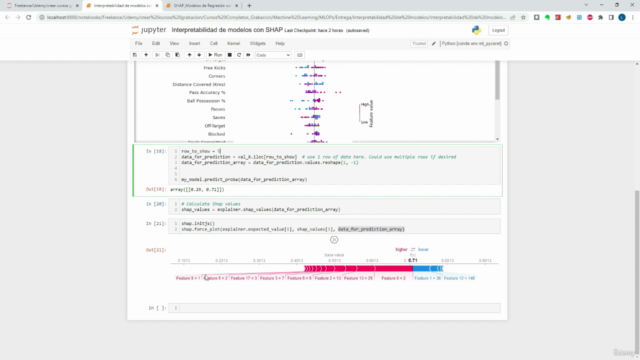This screenshot has width=640, height=360.
Task: Click the Python logo in the header
Action: (x=476, y=30)
